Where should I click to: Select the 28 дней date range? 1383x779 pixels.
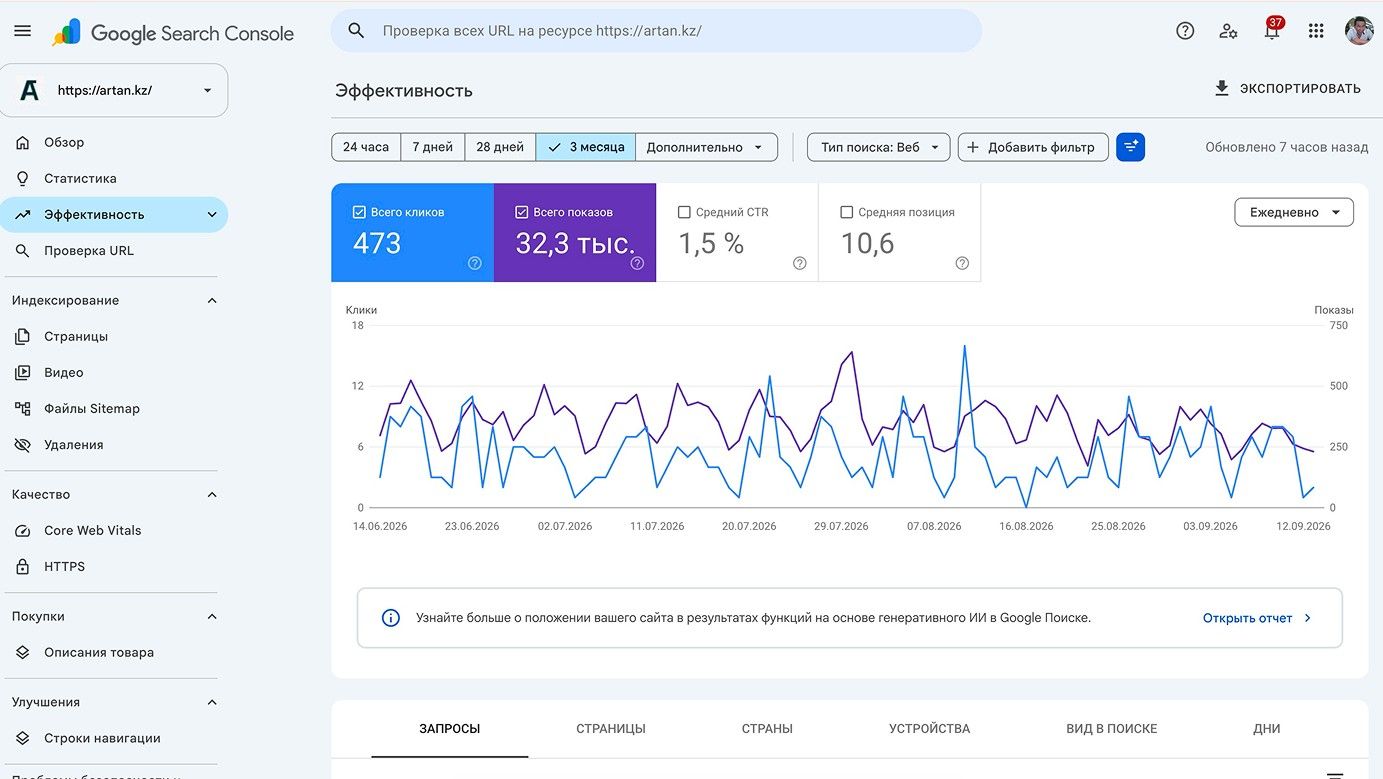500,147
